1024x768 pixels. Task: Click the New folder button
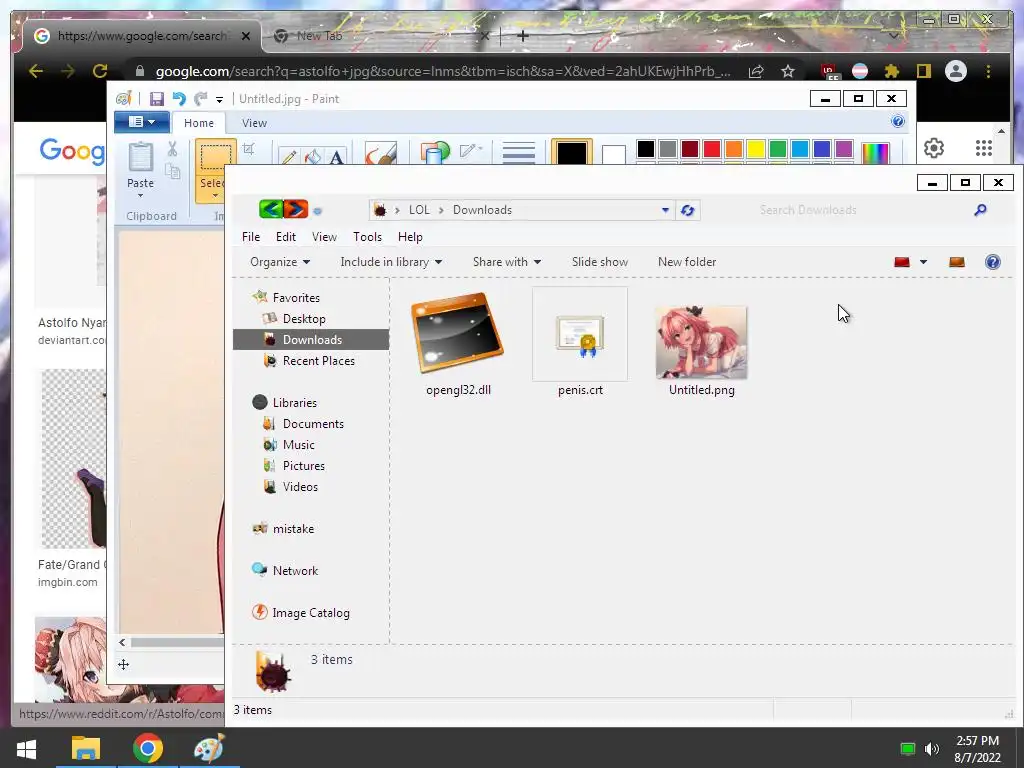687,262
